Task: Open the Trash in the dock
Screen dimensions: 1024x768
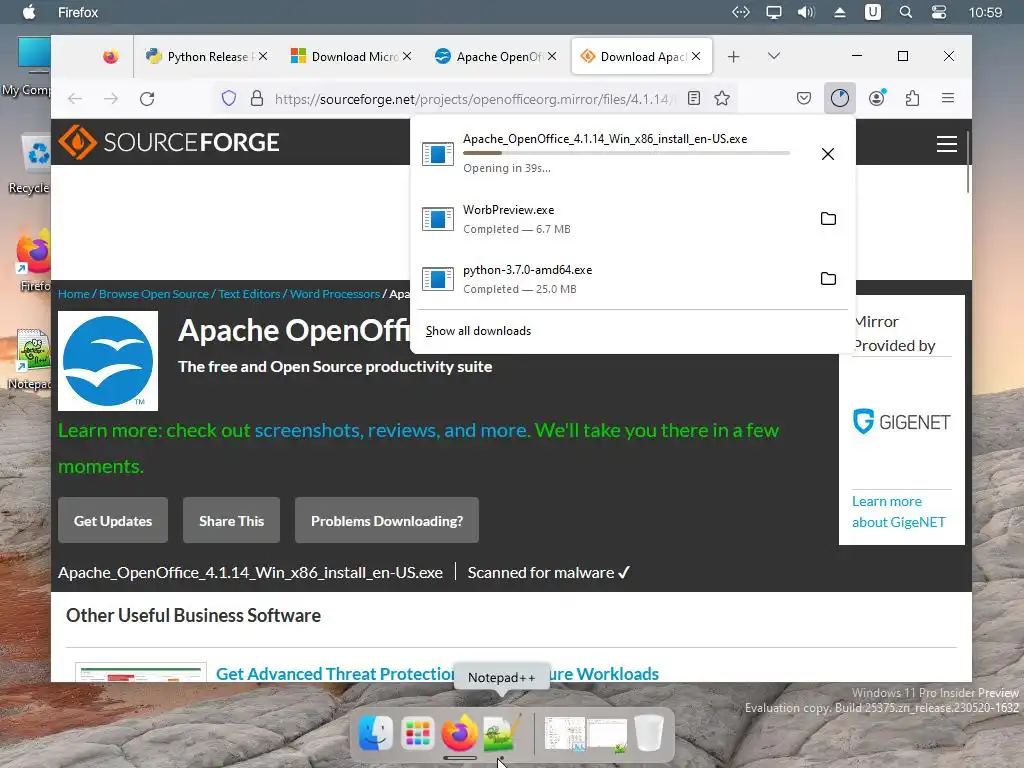Action: pyautogui.click(x=649, y=733)
